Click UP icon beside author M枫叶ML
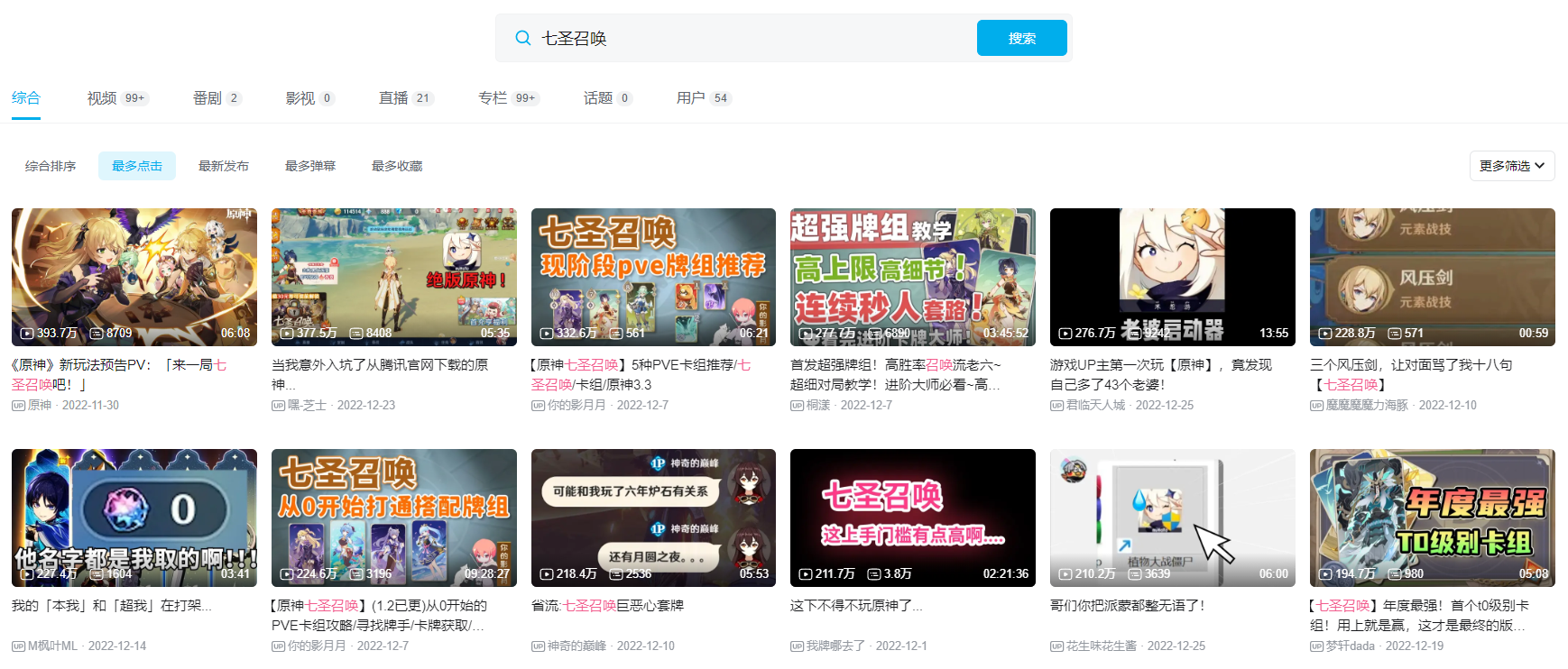This screenshot has width=1568, height=669. click(18, 646)
